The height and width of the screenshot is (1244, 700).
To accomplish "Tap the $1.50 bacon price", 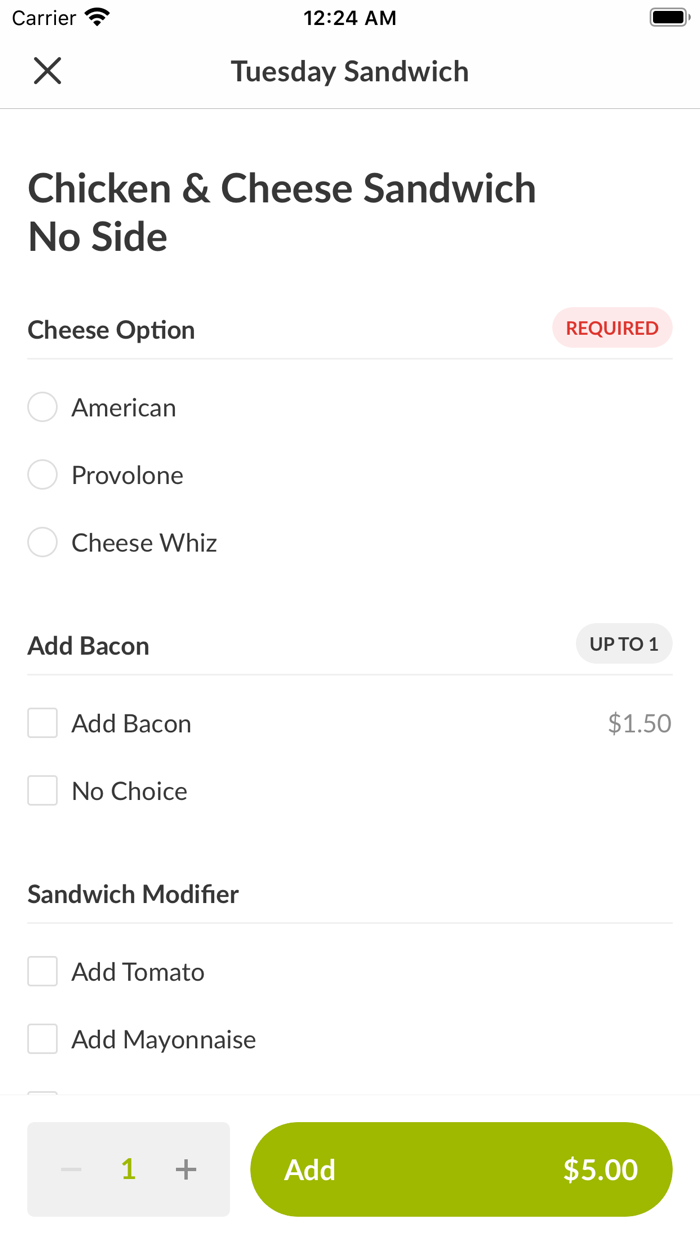I will click(x=639, y=724).
